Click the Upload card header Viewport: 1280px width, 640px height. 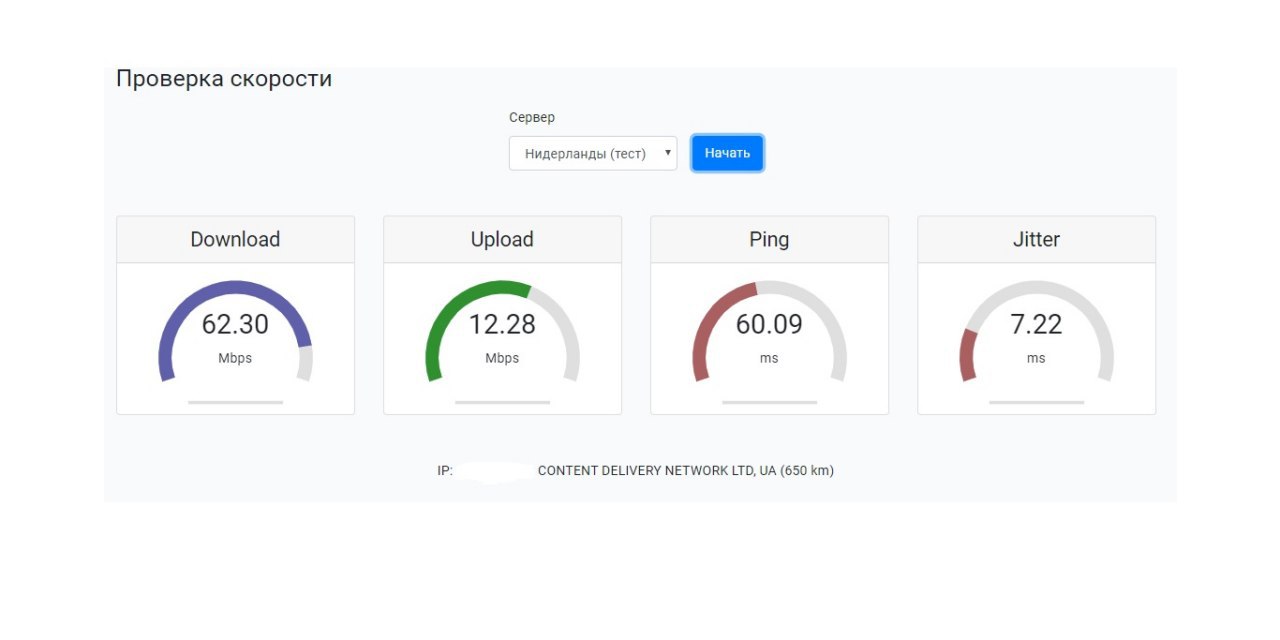[502, 240]
